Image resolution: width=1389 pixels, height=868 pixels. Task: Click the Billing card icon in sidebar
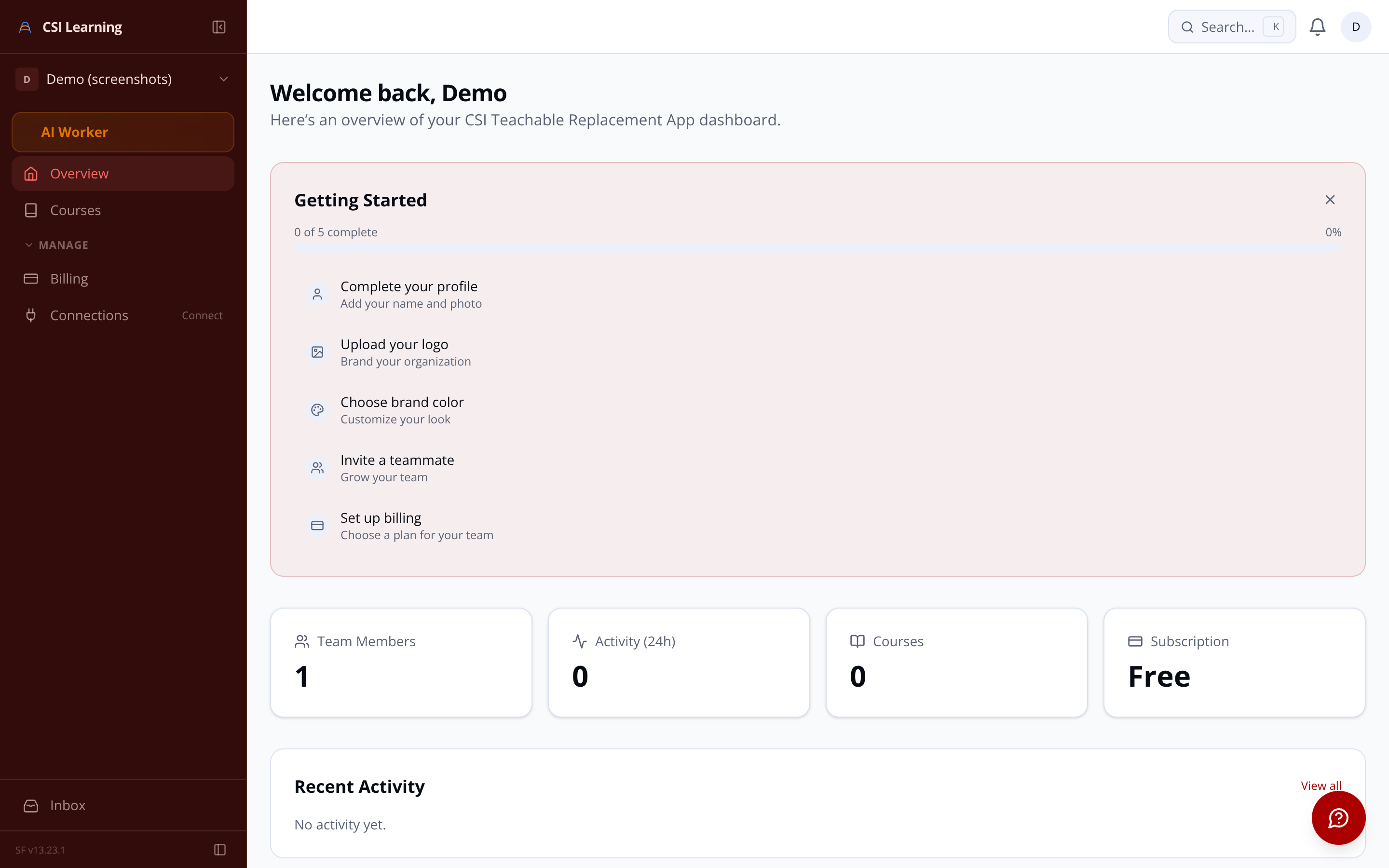[31, 278]
